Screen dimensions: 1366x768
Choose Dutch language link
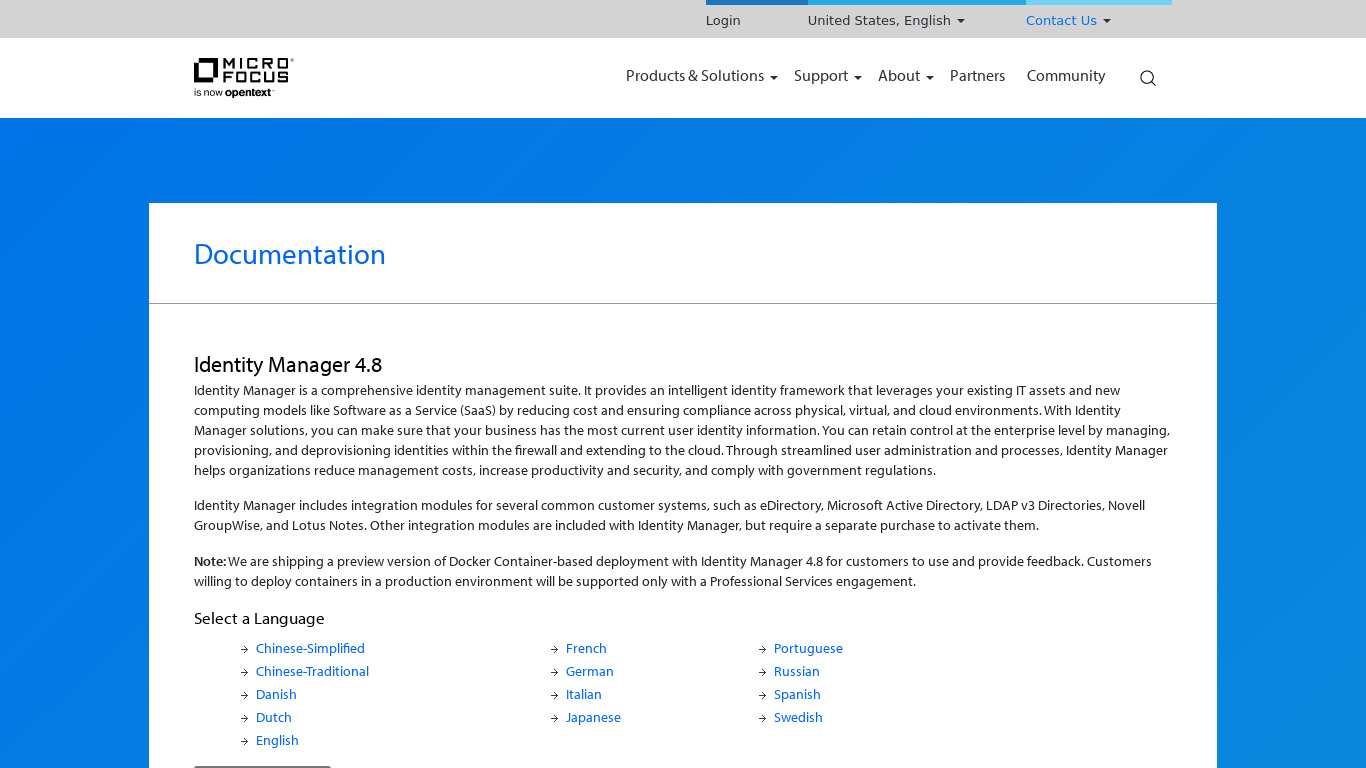coord(274,718)
